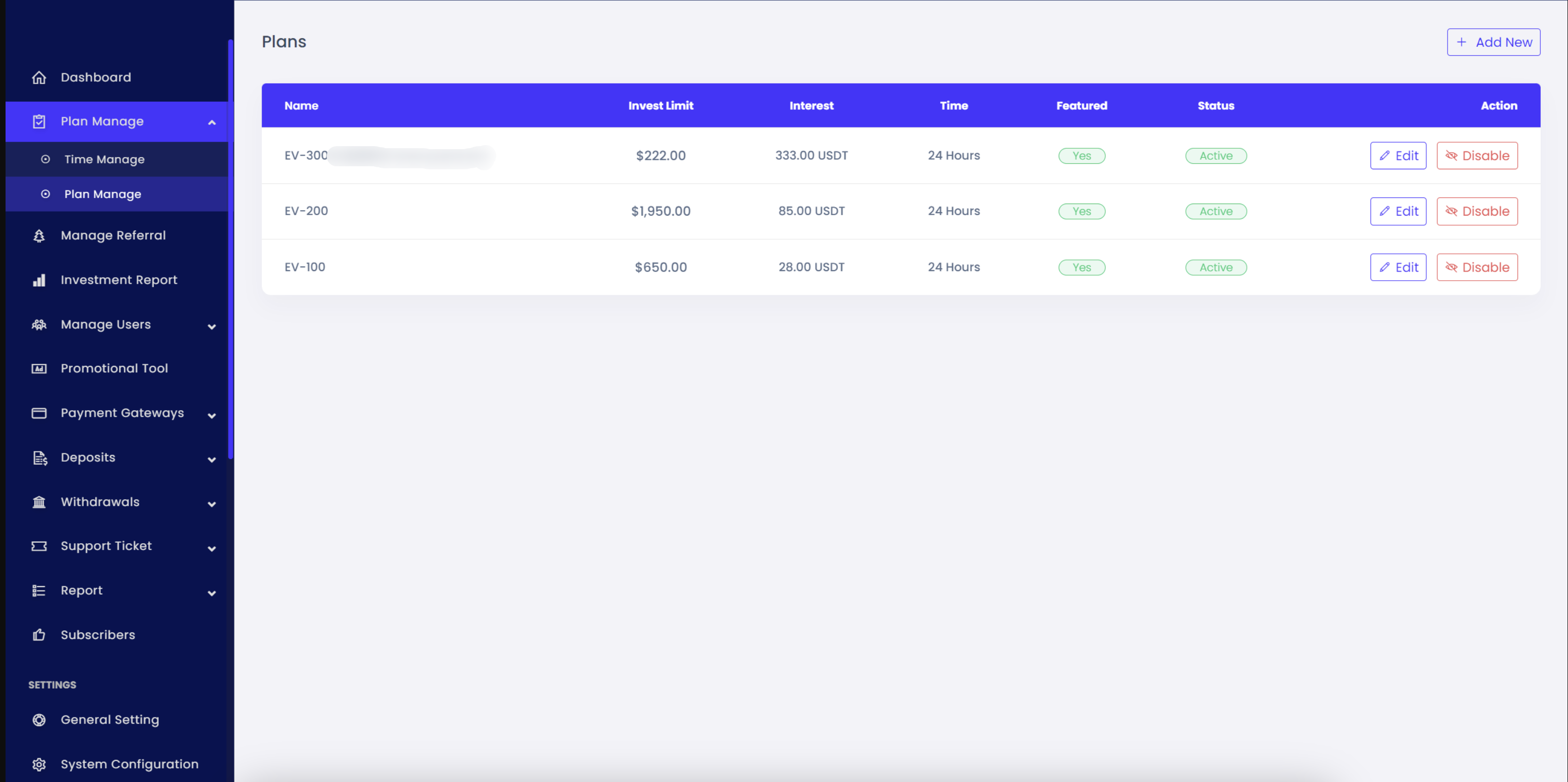
Task: Select the Plan Manage submenu item
Action: tap(102, 193)
